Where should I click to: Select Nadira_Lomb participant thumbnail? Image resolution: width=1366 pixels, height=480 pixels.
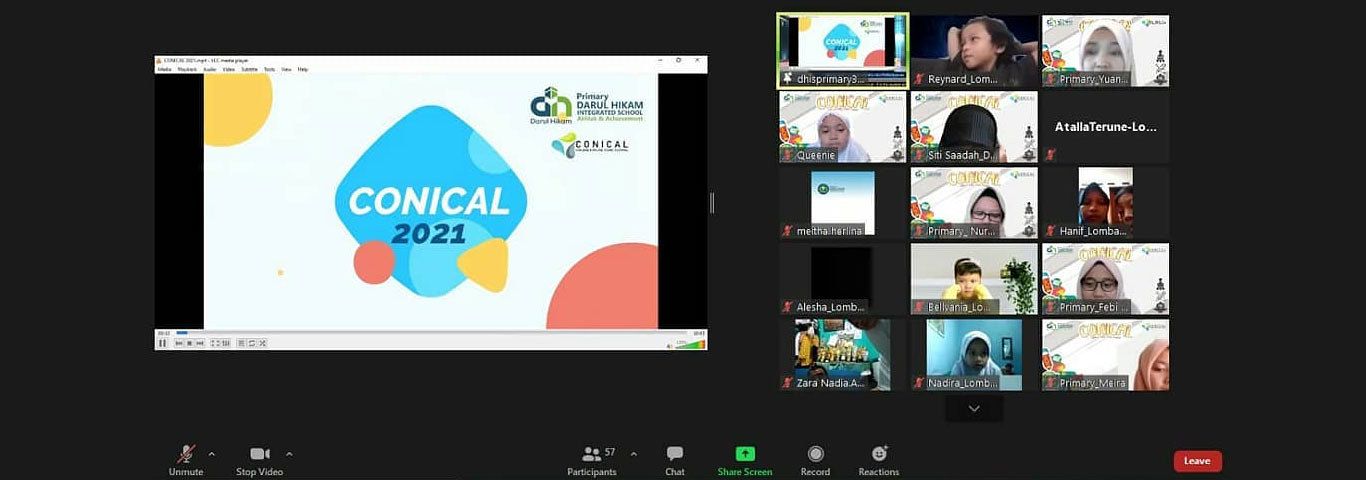(x=974, y=355)
